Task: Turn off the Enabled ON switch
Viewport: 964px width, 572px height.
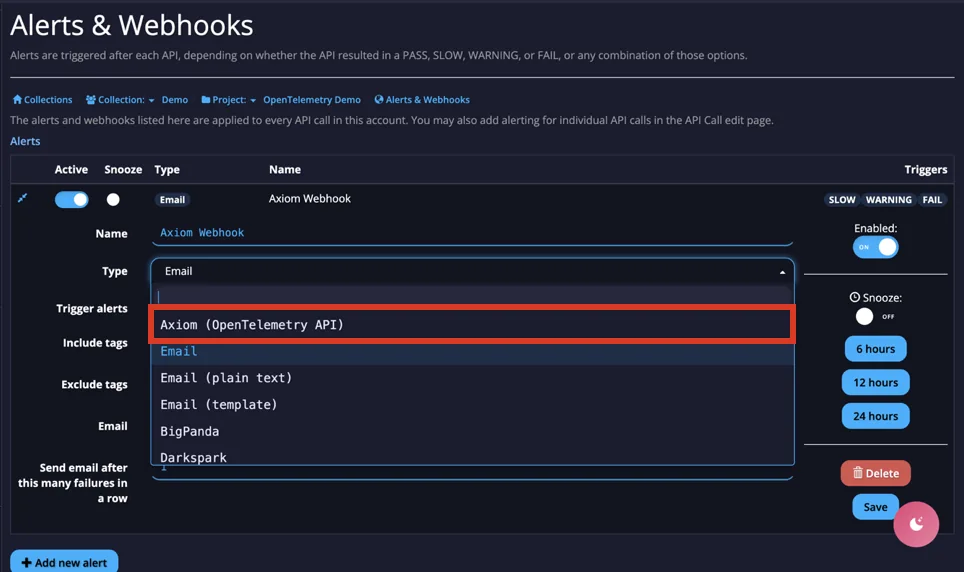Action: [875, 247]
